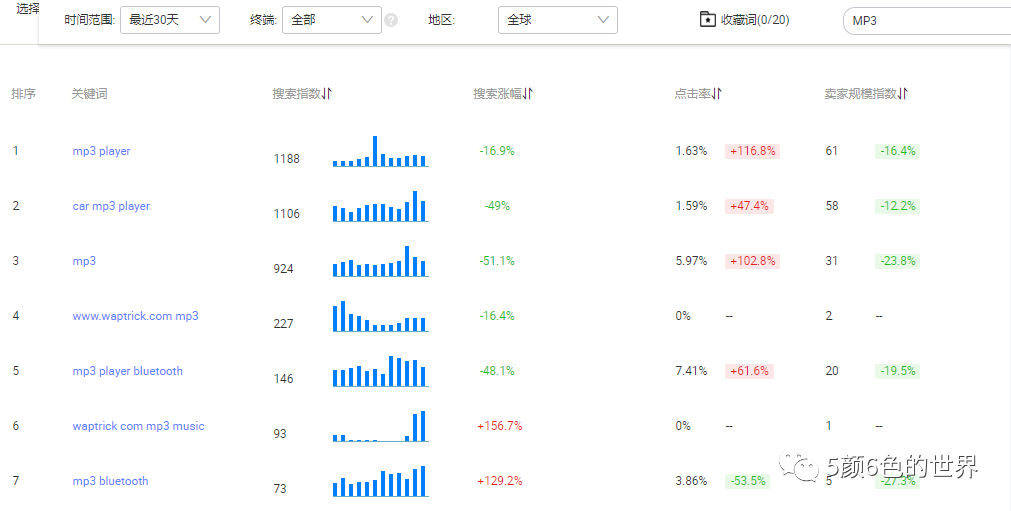This screenshot has height=511, width=1011.
Task: Click the search growth value -48.1%
Action: tap(497, 371)
